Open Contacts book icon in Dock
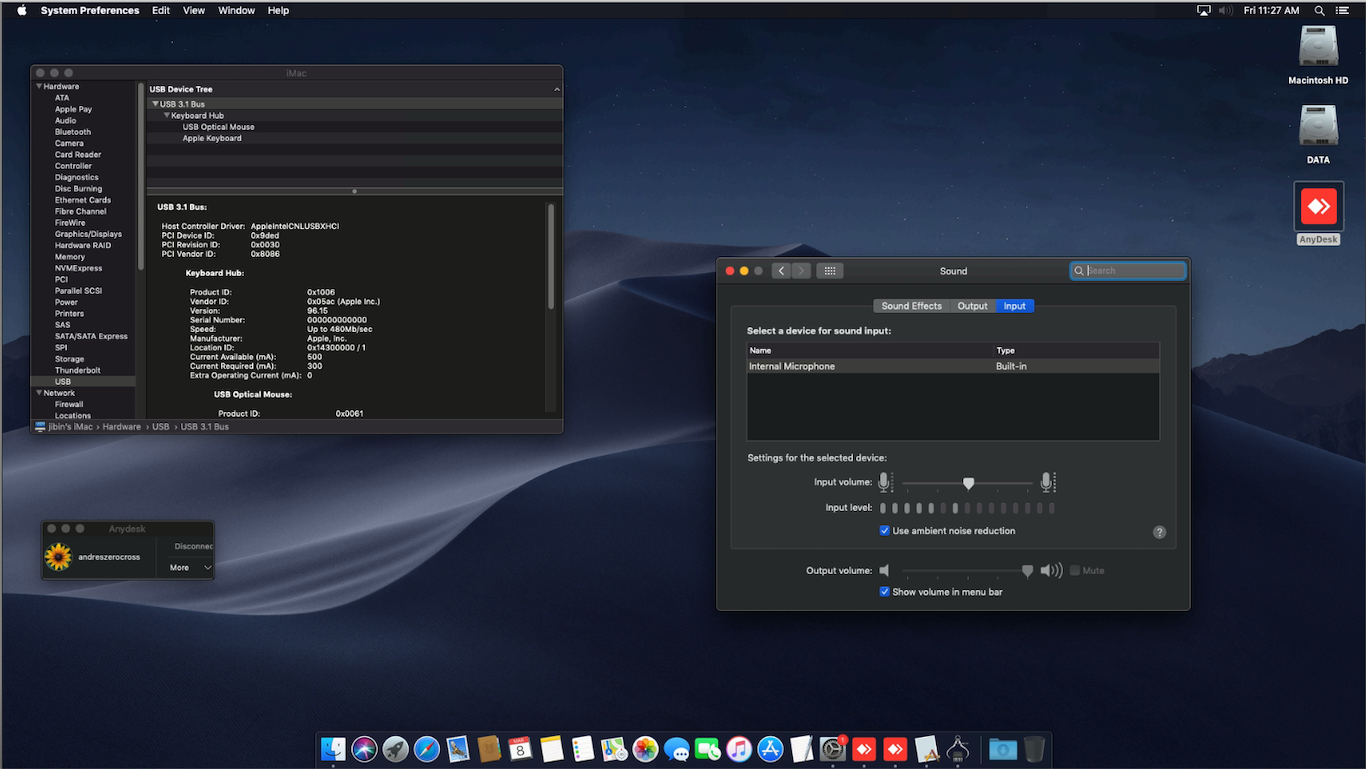Screen dimensions: 1366x769 [489, 748]
